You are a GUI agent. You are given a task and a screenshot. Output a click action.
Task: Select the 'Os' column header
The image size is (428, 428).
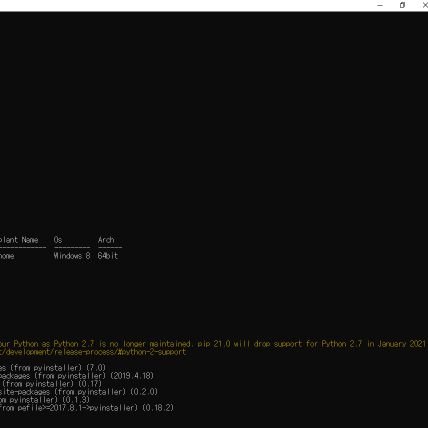point(58,240)
